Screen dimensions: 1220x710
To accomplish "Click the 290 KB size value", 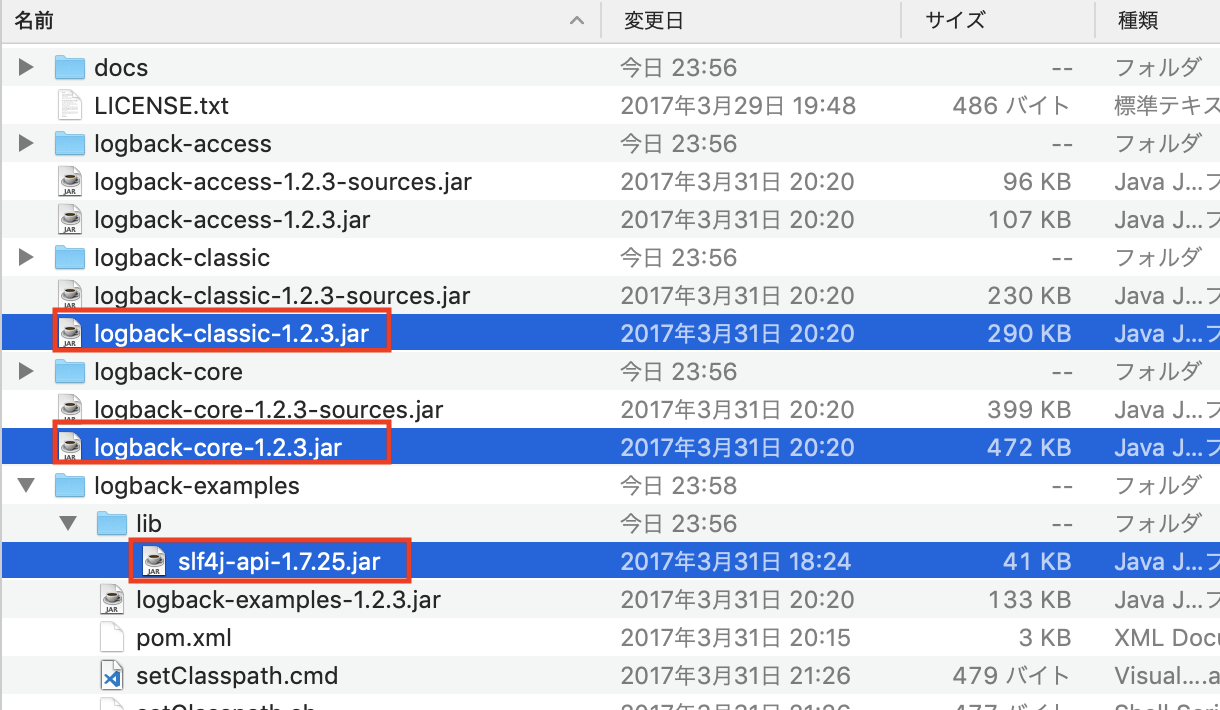I will coord(1029,334).
